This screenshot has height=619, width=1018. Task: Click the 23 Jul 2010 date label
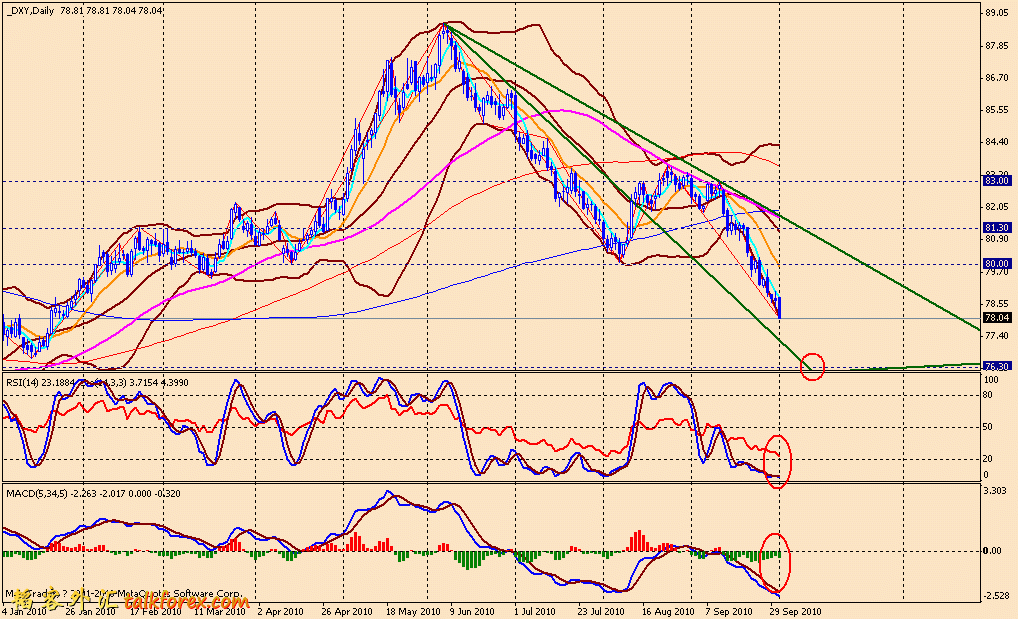[601, 612]
